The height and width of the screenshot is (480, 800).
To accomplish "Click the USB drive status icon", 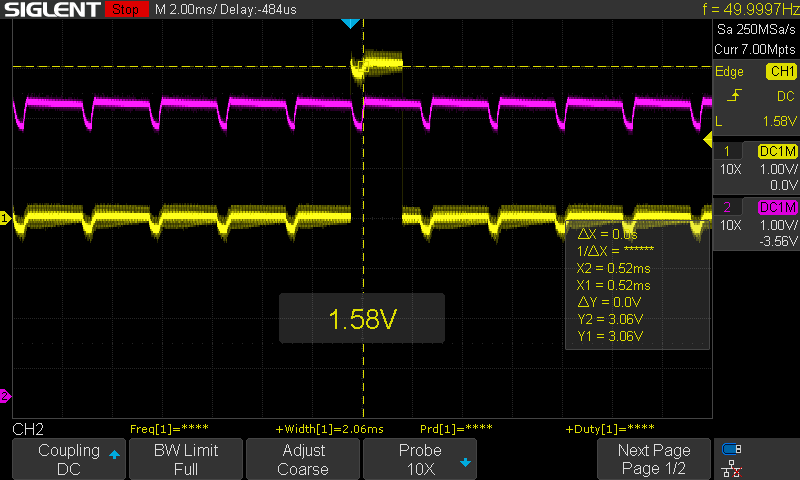I will [x=731, y=449].
